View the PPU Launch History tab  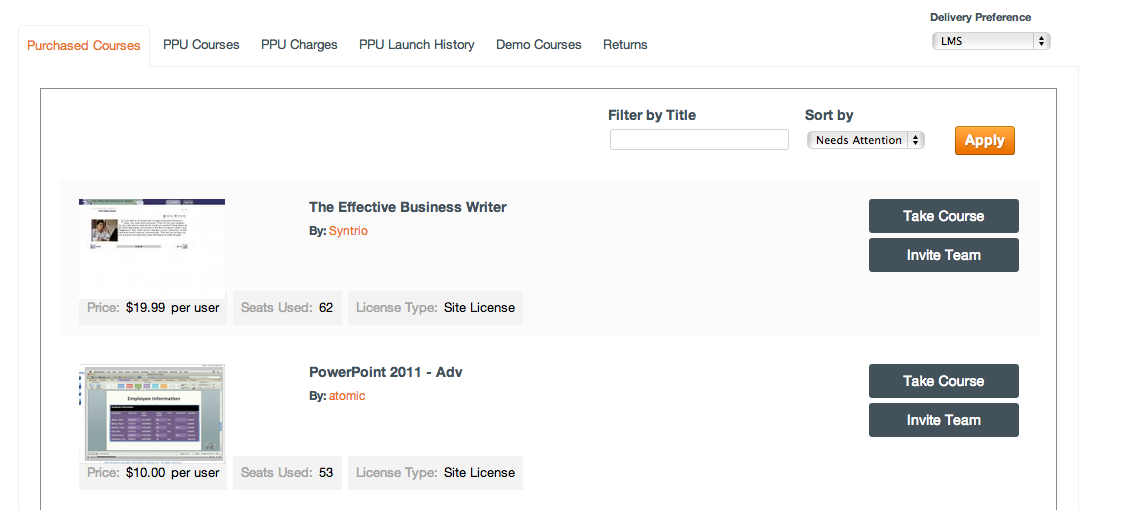tap(416, 45)
